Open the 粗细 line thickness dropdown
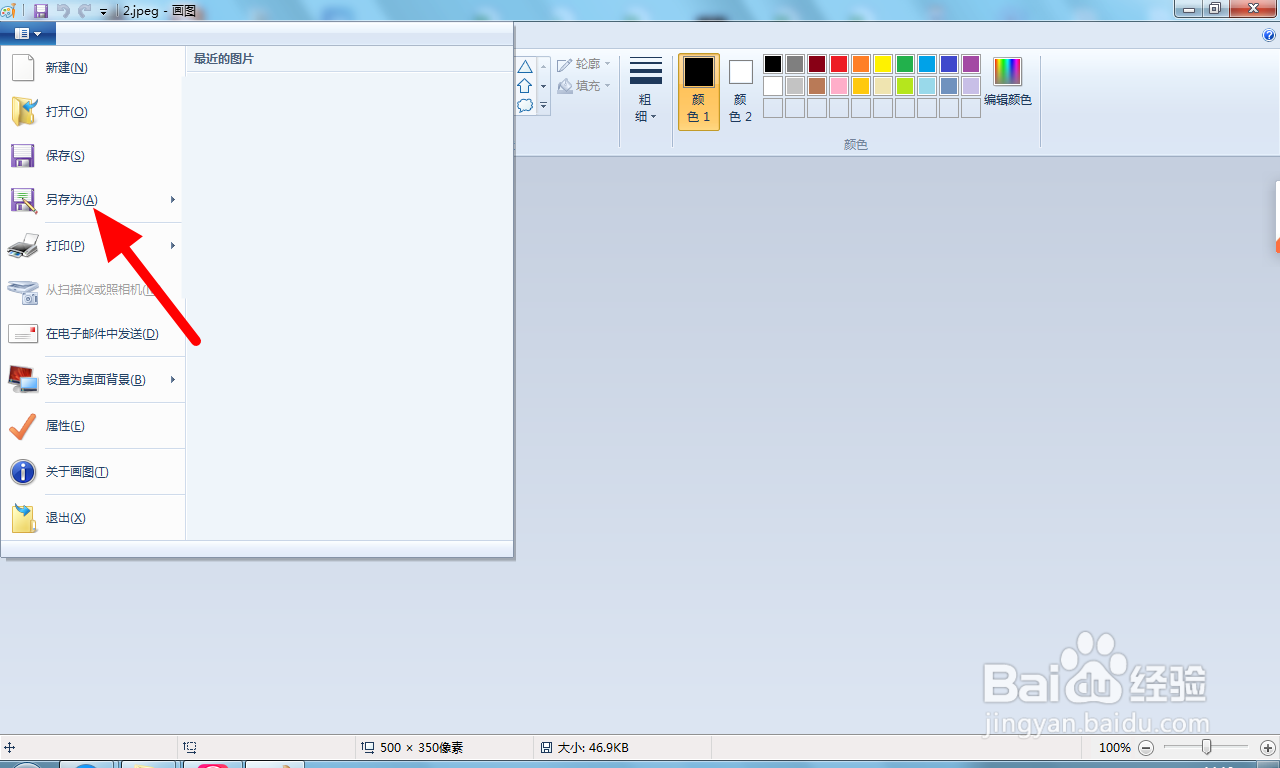This screenshot has width=1280, height=768. (x=646, y=92)
